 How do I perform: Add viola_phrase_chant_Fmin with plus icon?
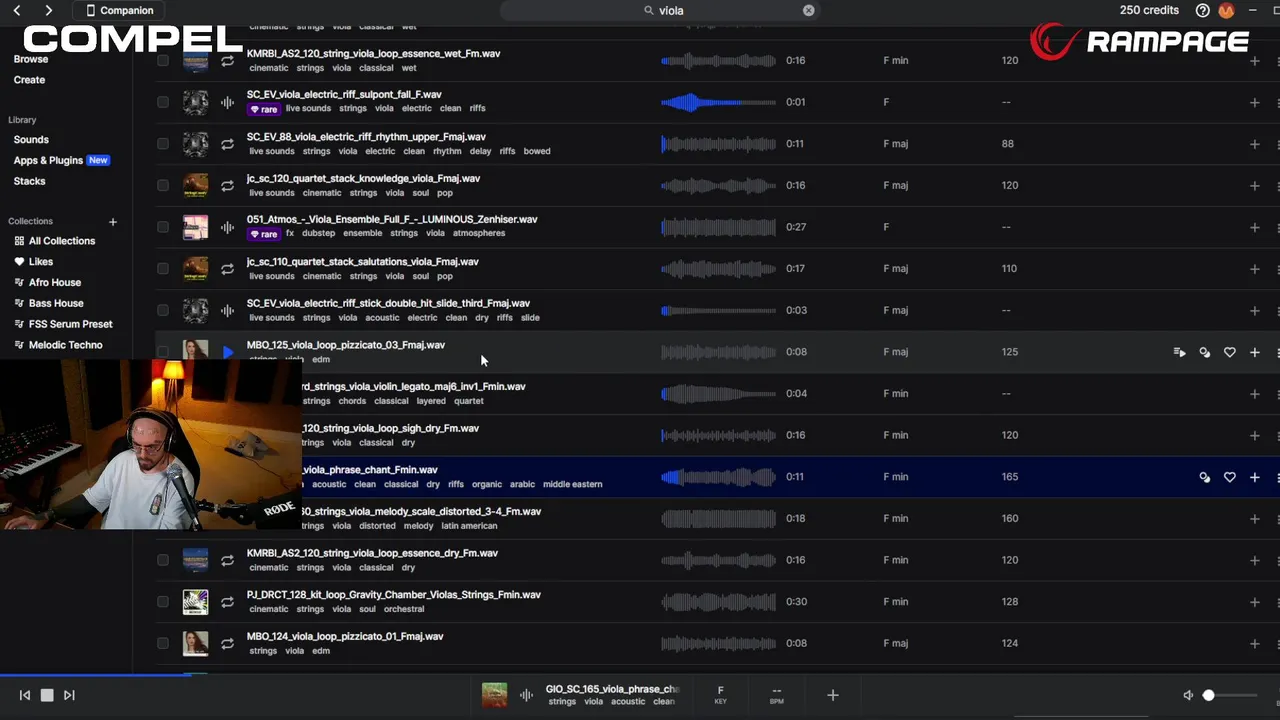1255,477
